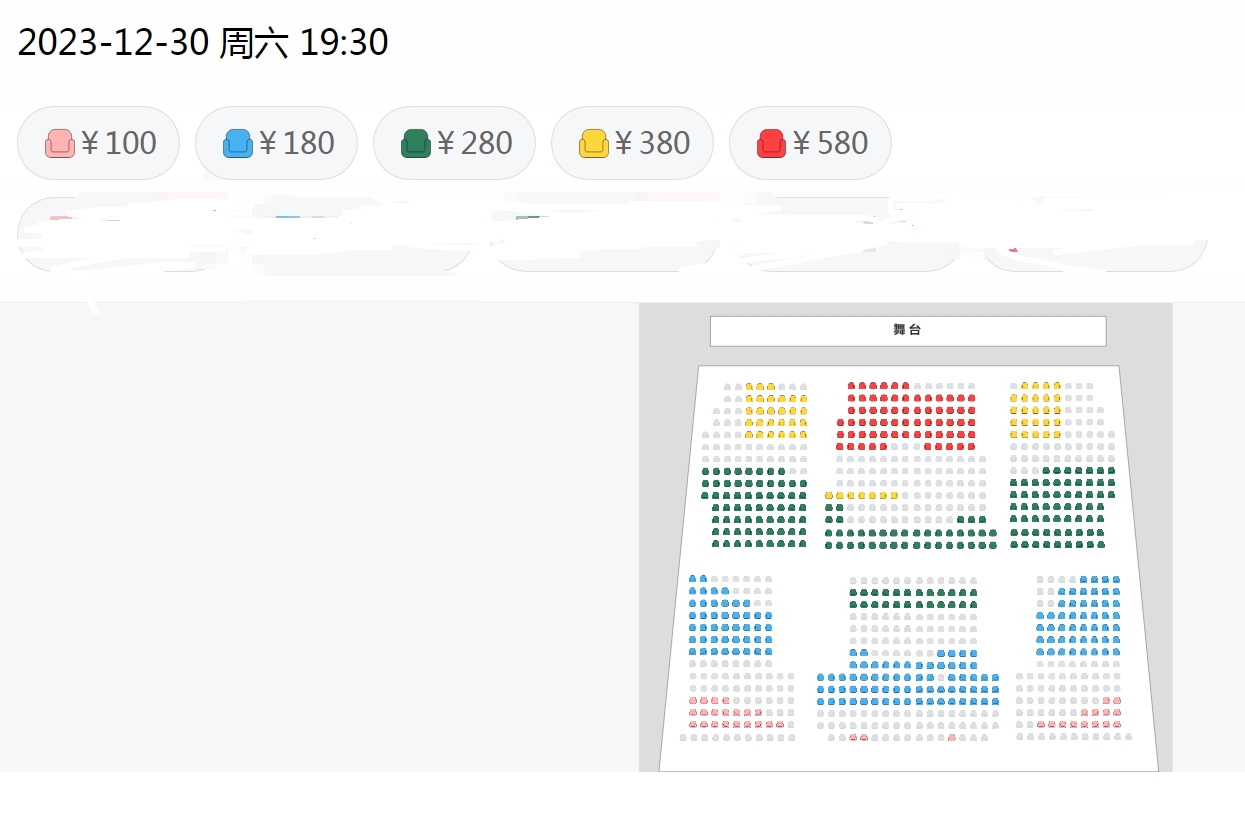This screenshot has height=819, width=1245.
Task: Click the red seat icon in ¥580 pill
Action: click(772, 143)
